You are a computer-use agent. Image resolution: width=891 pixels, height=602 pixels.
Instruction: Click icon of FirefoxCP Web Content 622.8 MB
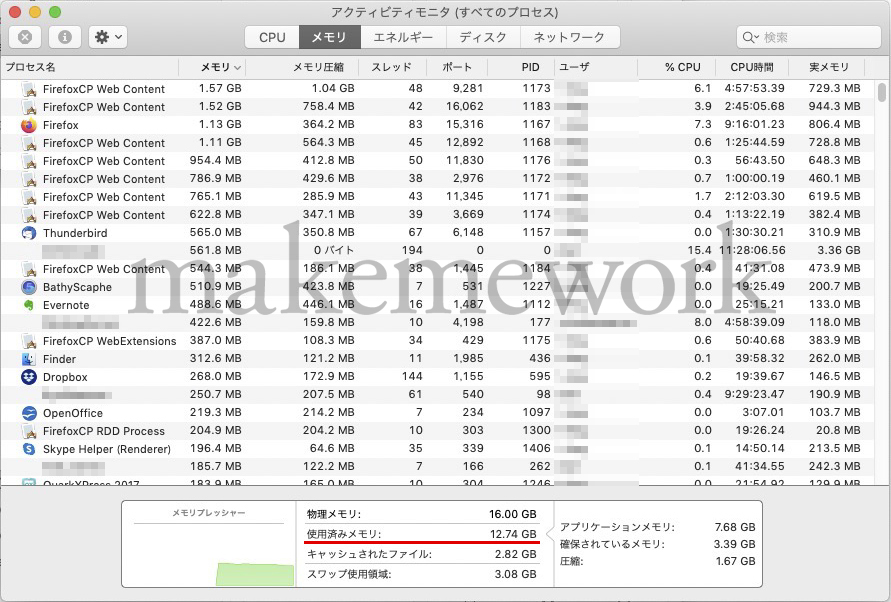(x=29, y=215)
